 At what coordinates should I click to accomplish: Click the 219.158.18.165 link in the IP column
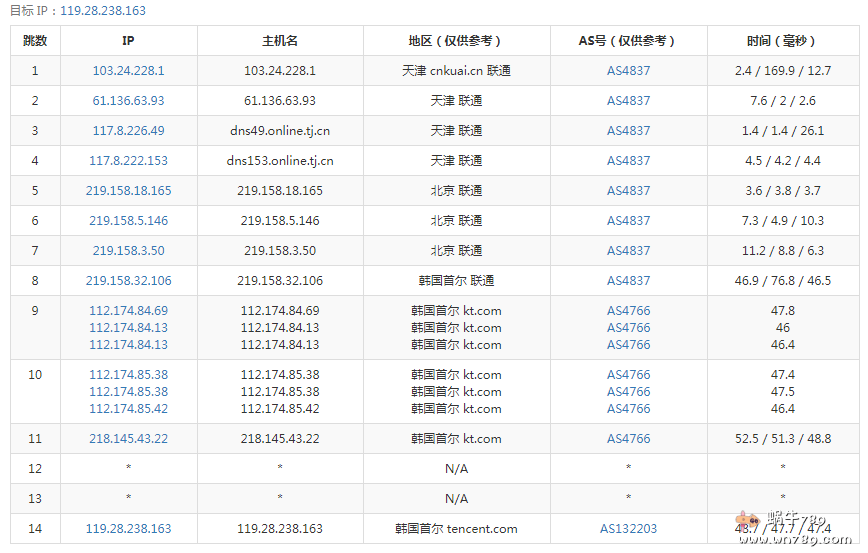pos(128,191)
